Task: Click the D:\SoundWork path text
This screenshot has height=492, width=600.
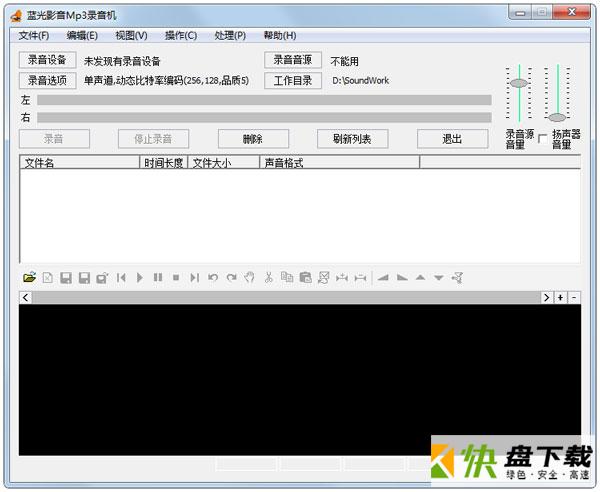Action: [x=360, y=81]
